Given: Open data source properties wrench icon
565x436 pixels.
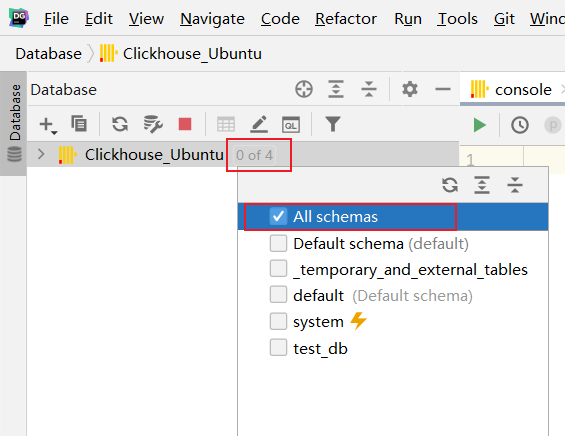Looking at the screenshot, I should [x=153, y=124].
